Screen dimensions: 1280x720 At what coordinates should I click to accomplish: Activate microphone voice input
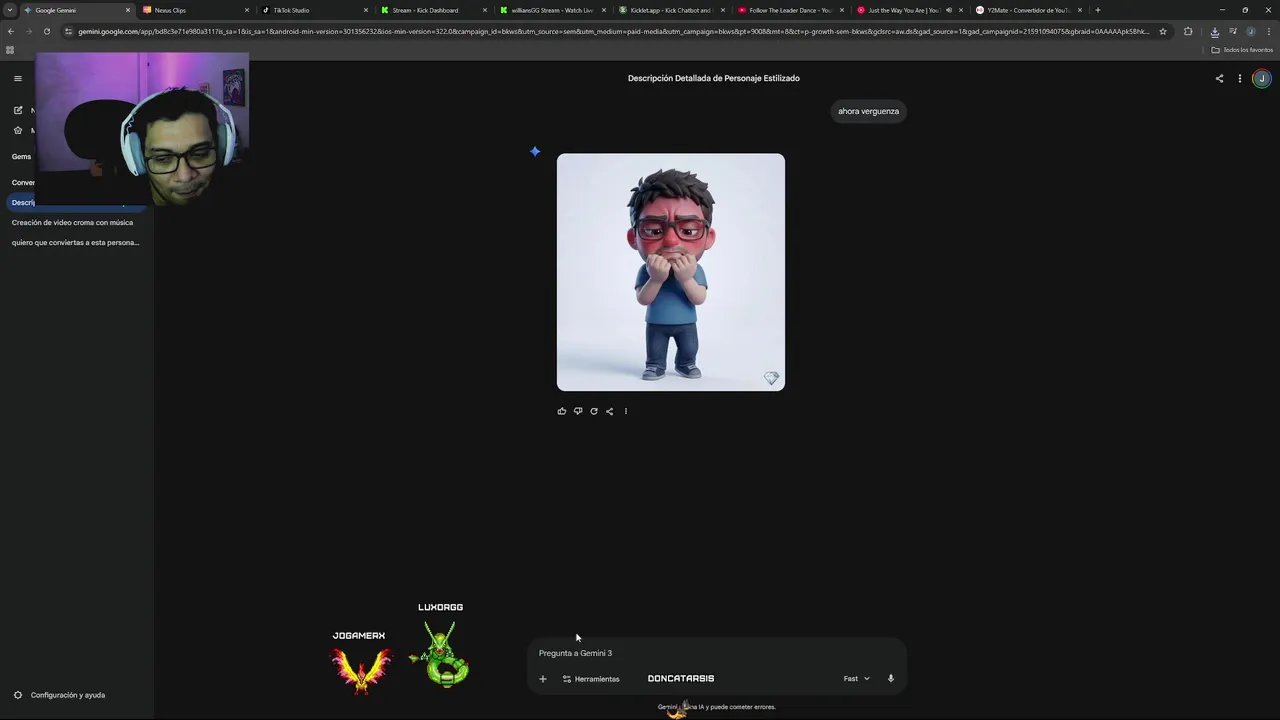click(891, 678)
